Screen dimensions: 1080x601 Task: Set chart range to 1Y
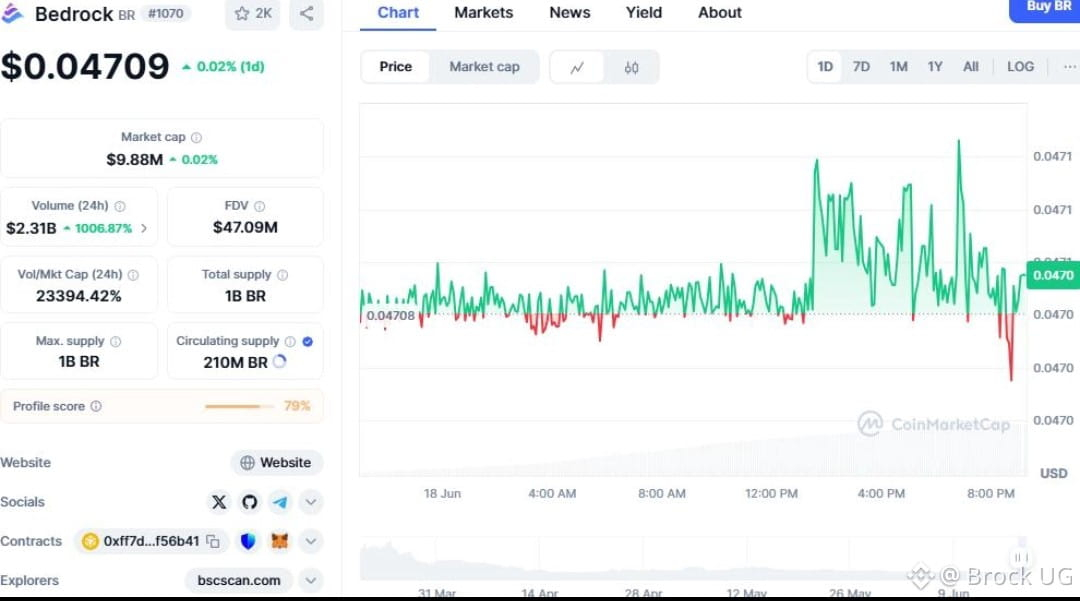935,67
